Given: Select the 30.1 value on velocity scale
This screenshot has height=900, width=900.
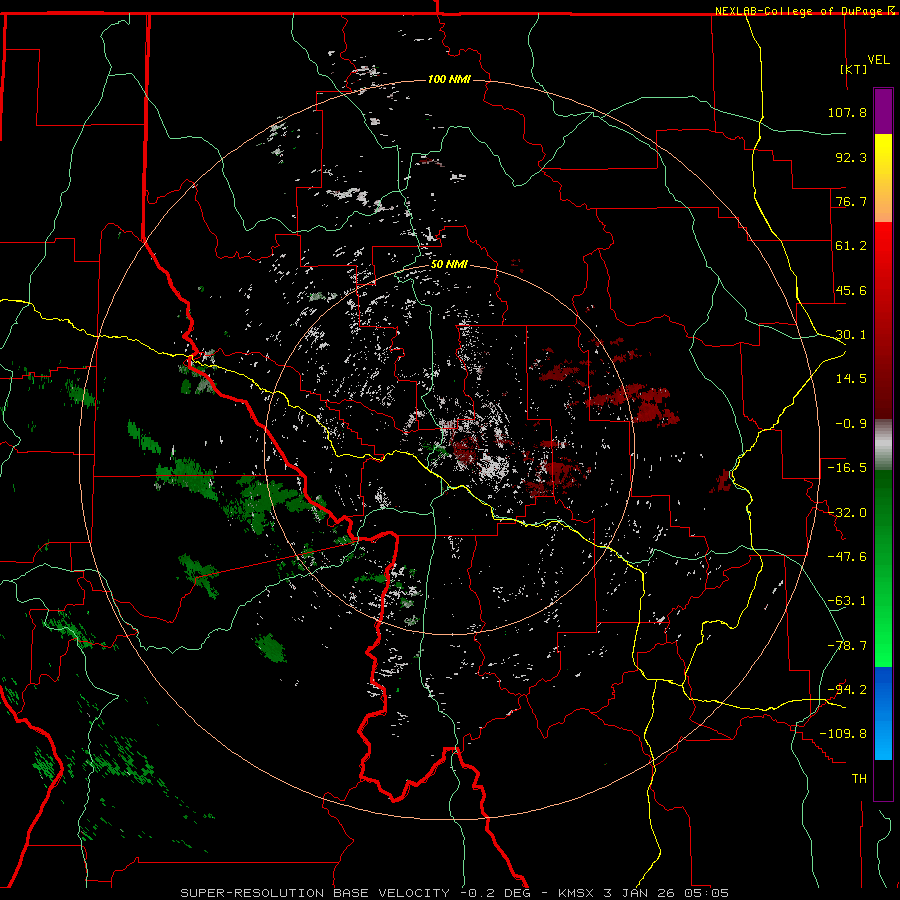Looking at the screenshot, I should point(851,335).
